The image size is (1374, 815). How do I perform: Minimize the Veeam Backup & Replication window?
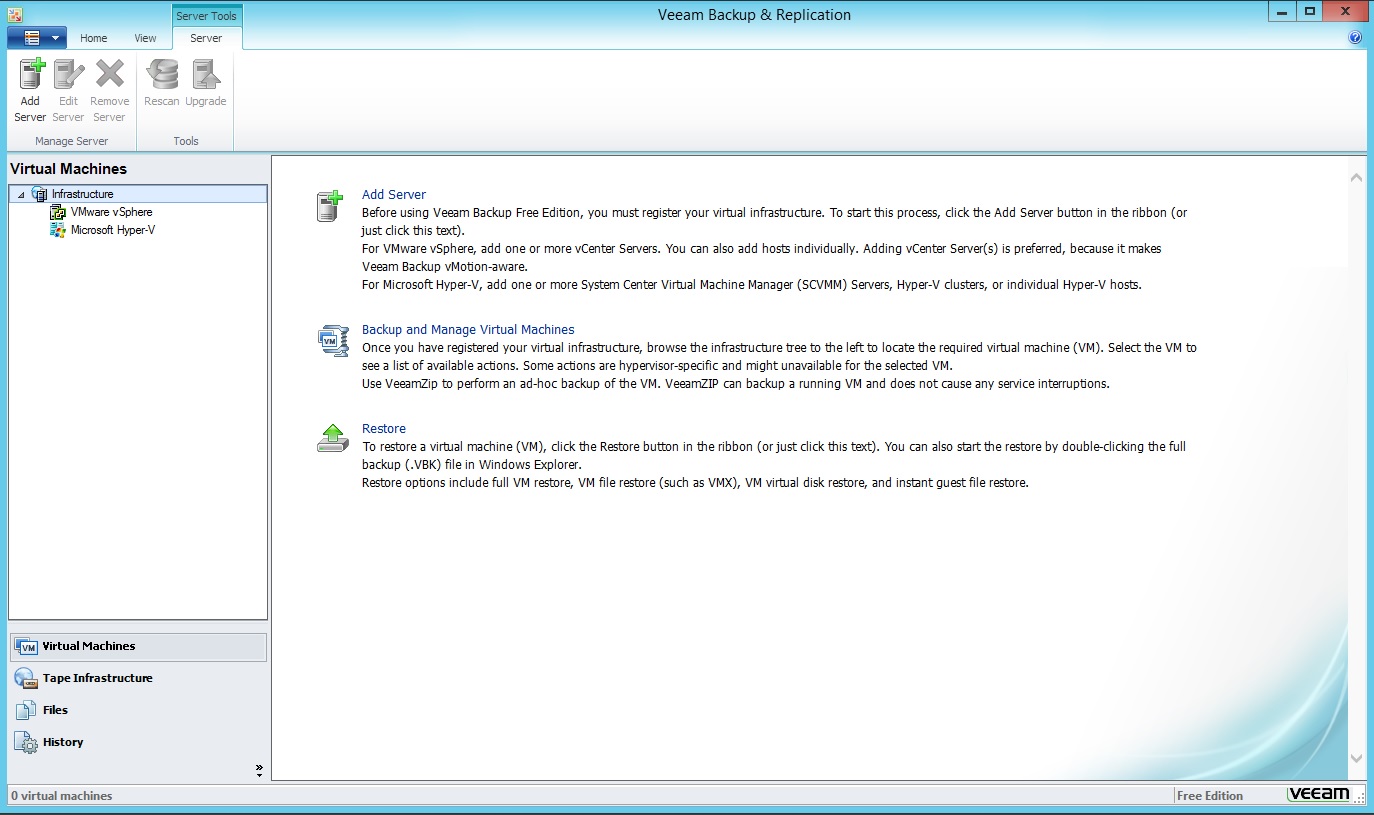point(1283,11)
